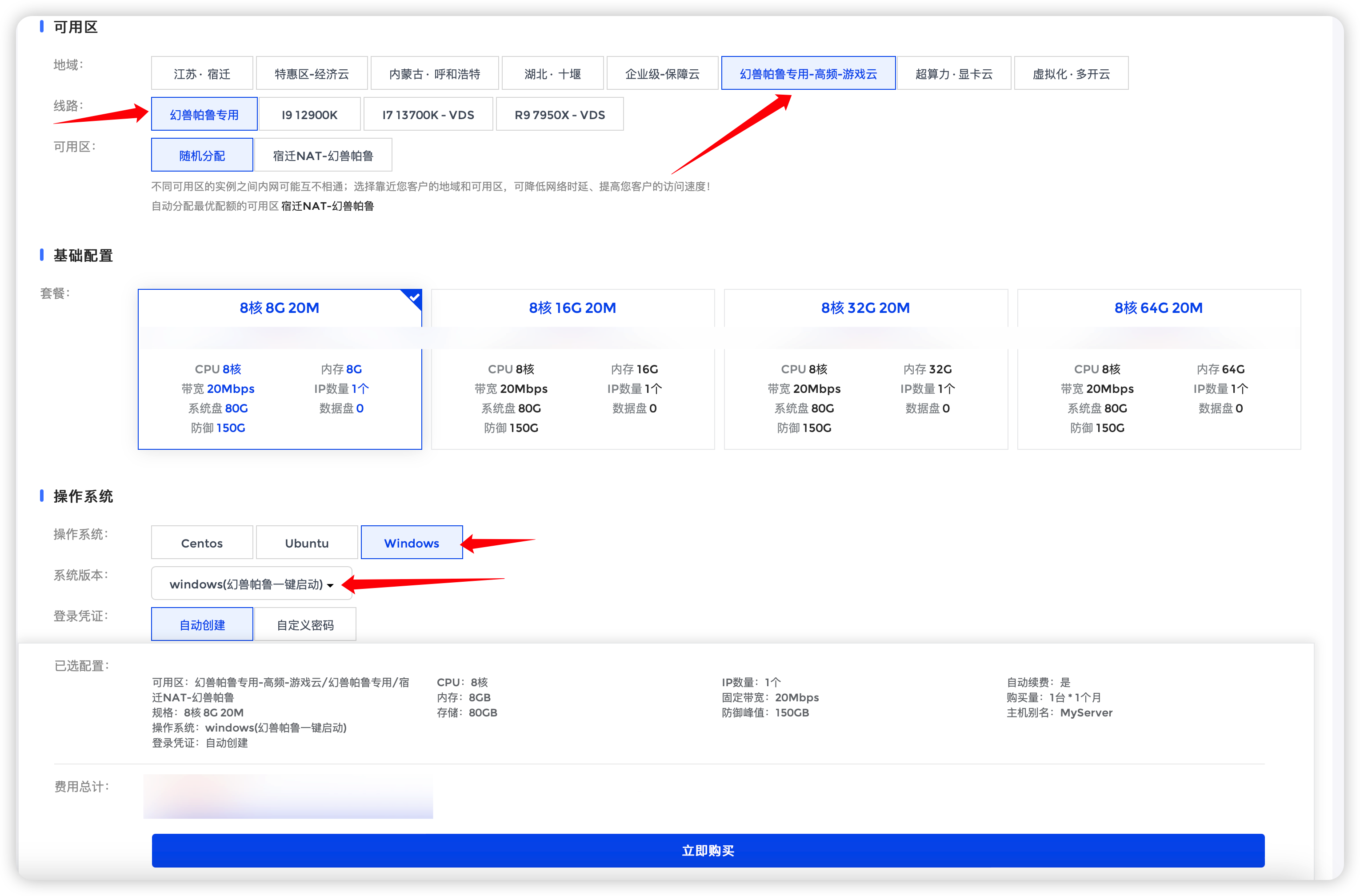This screenshot has height=896, width=1360.
Task: Click the checkmark corner on 8核 8G plan
Action: click(415, 296)
